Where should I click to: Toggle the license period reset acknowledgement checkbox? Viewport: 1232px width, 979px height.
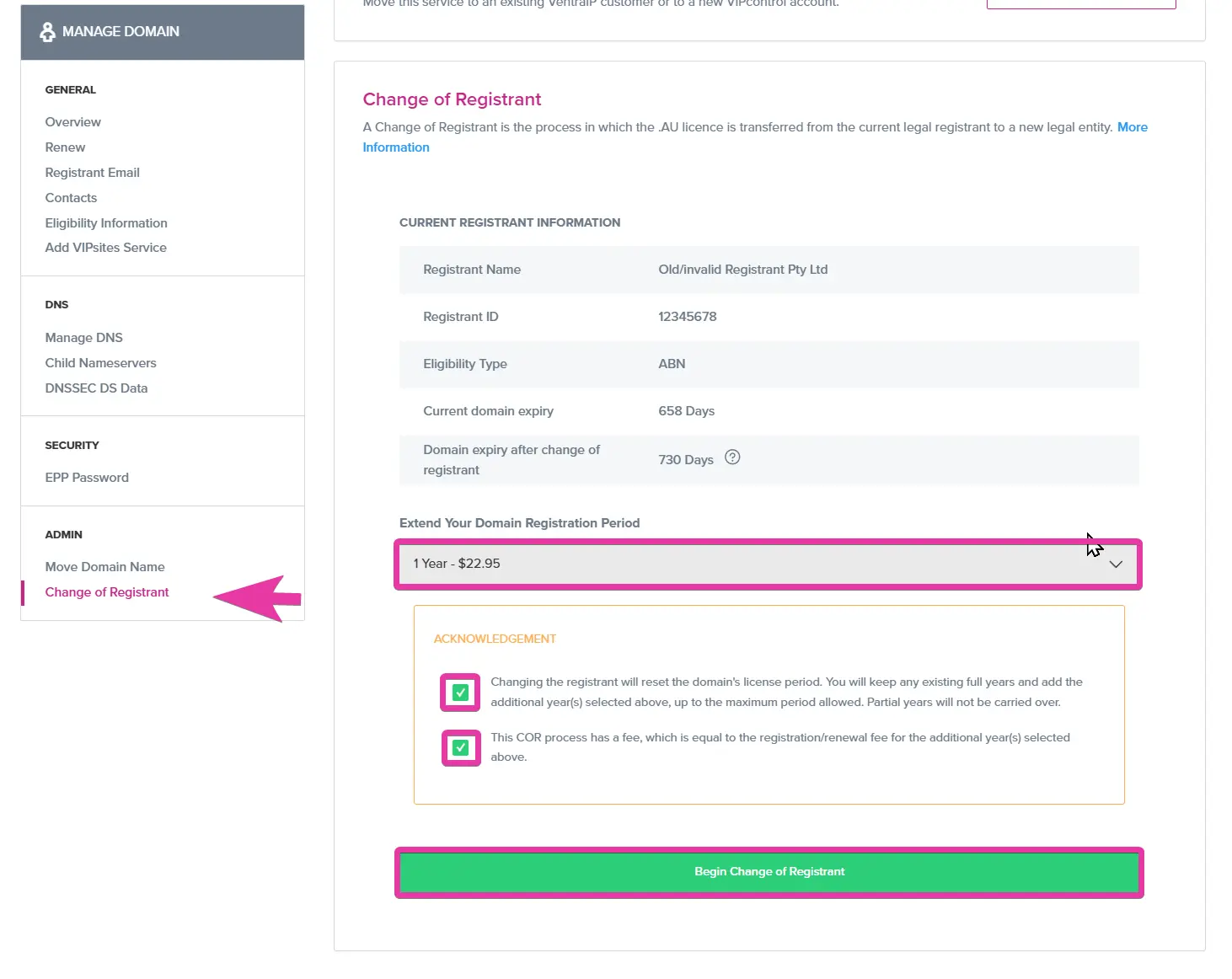460,693
